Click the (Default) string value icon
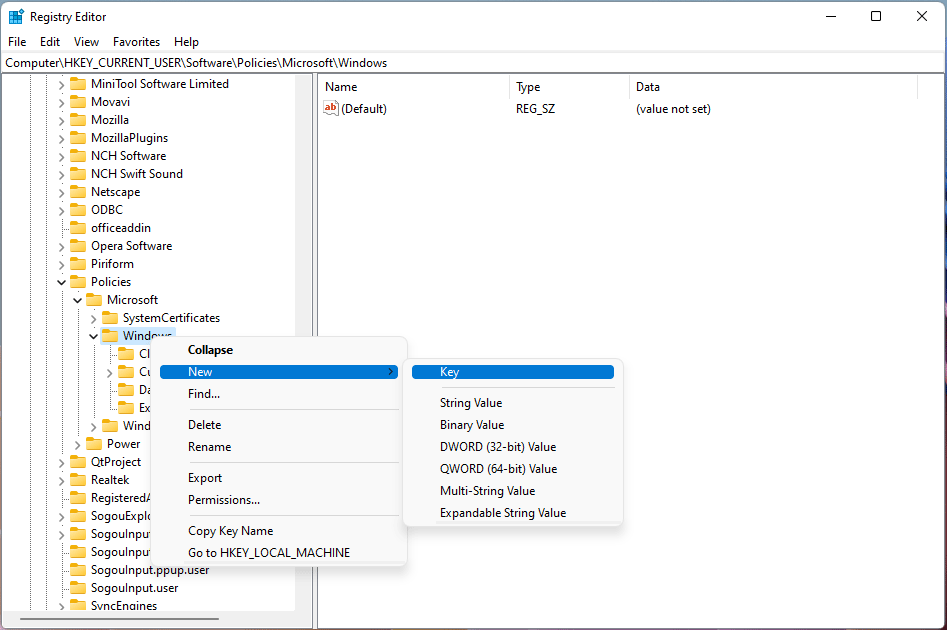The width and height of the screenshot is (947, 630). [331, 109]
